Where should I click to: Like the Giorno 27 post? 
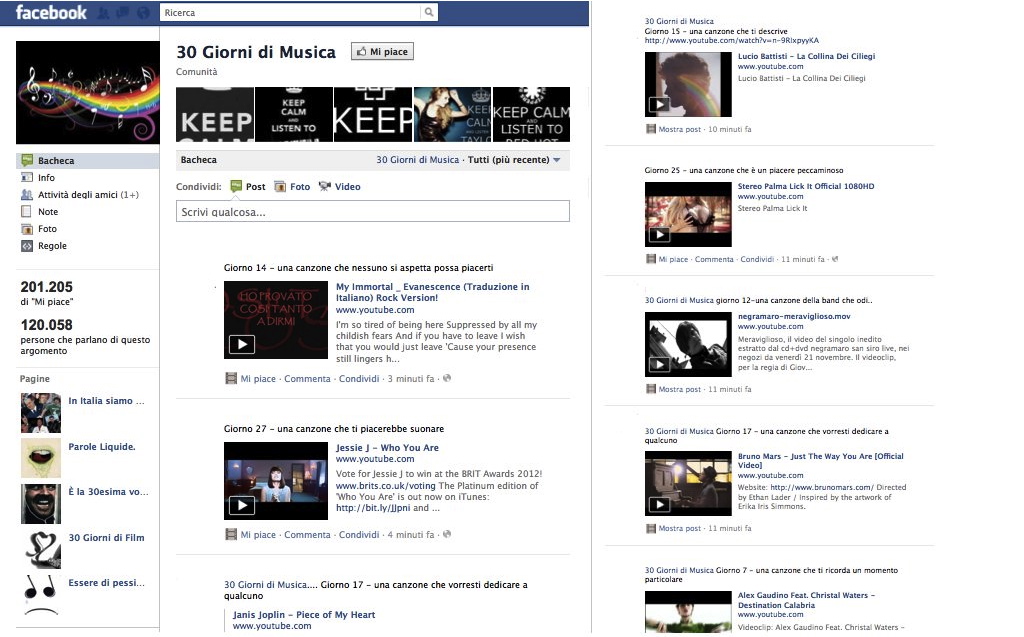tap(258, 535)
